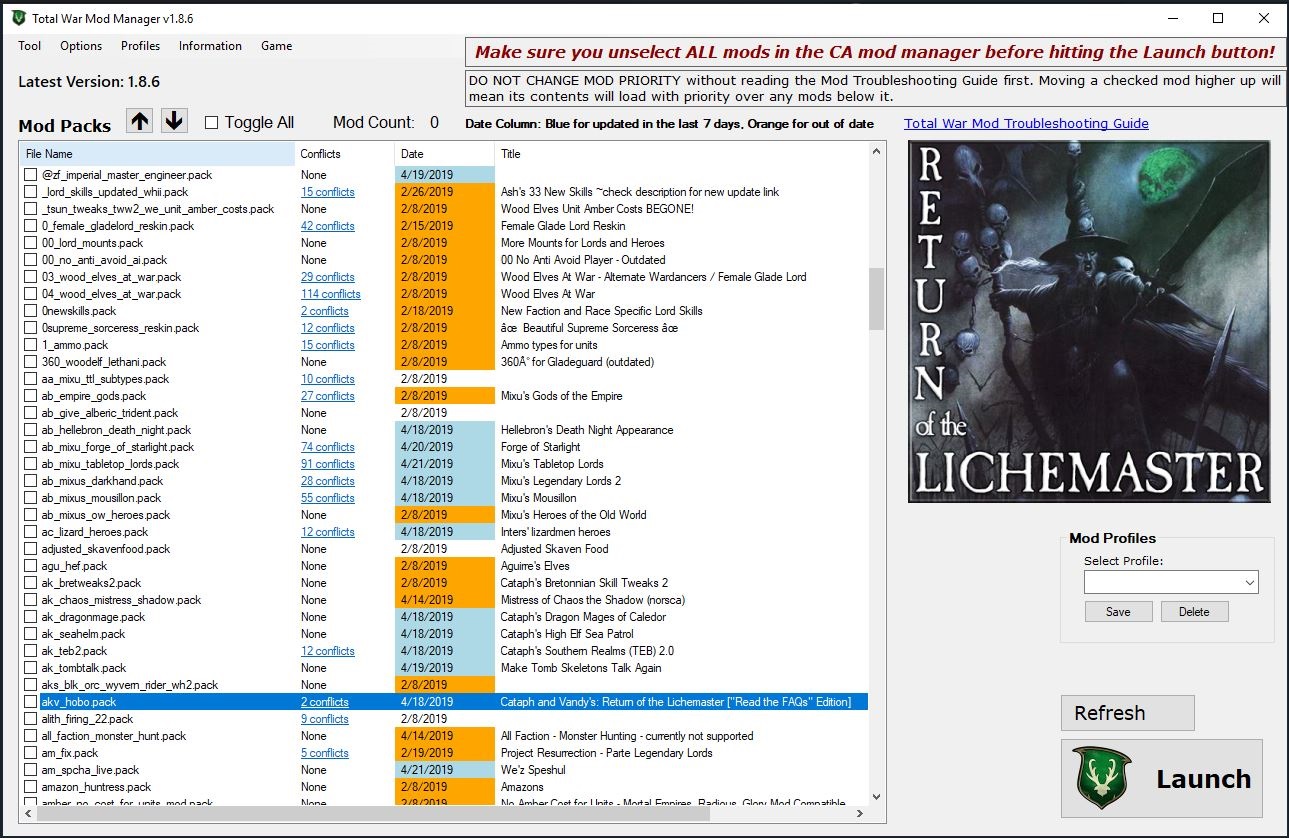Select the am_spcha_live.pack file name
The width and height of the screenshot is (1289, 838).
click(90, 770)
